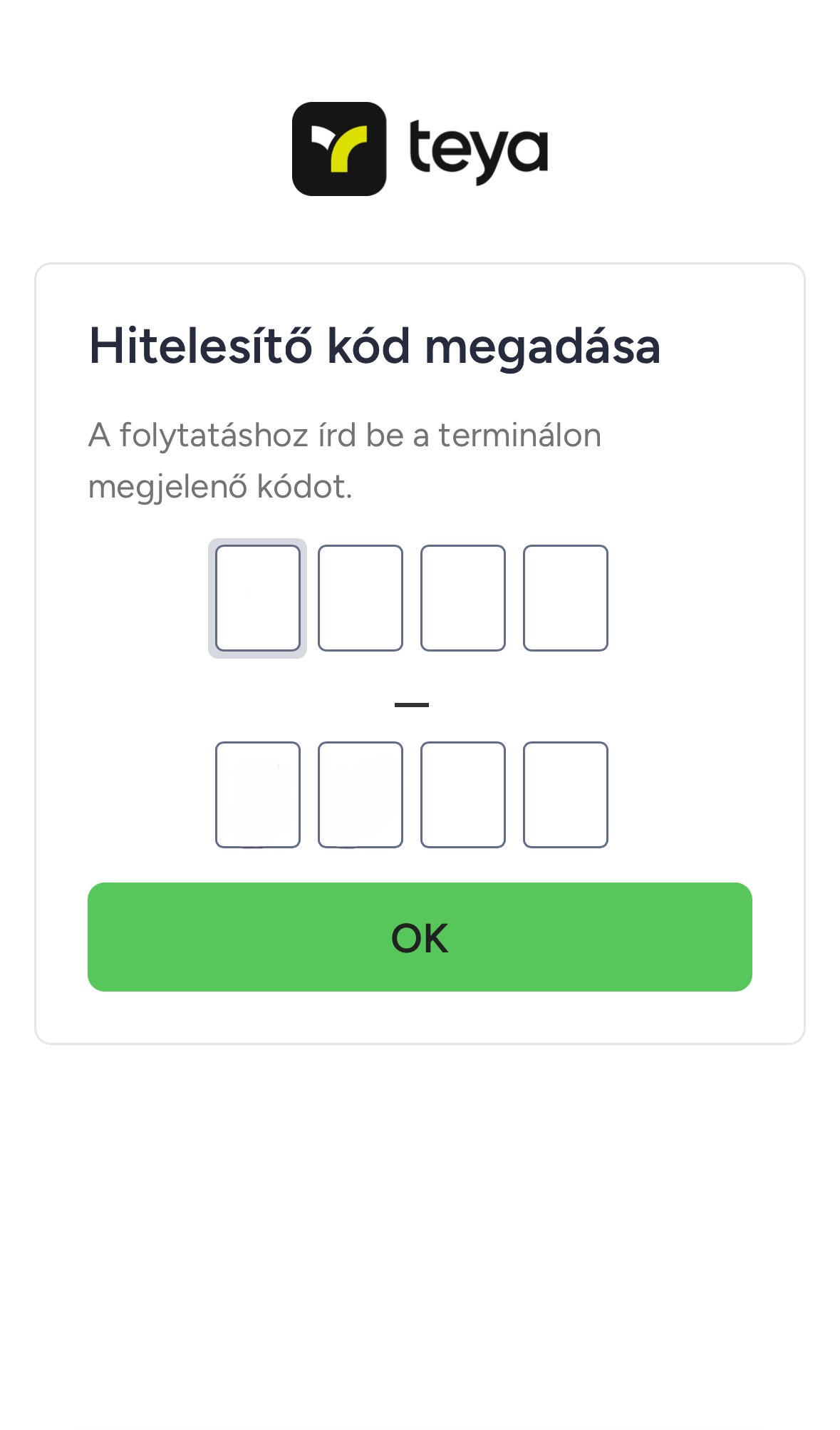Select the sixth code input box
The height and width of the screenshot is (1430, 840).
pyautogui.click(x=361, y=793)
